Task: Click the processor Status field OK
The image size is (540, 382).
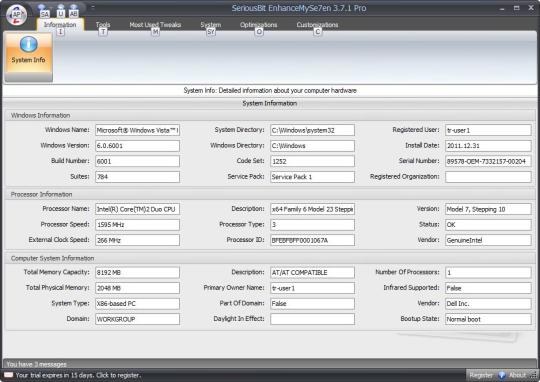Action: click(x=488, y=225)
